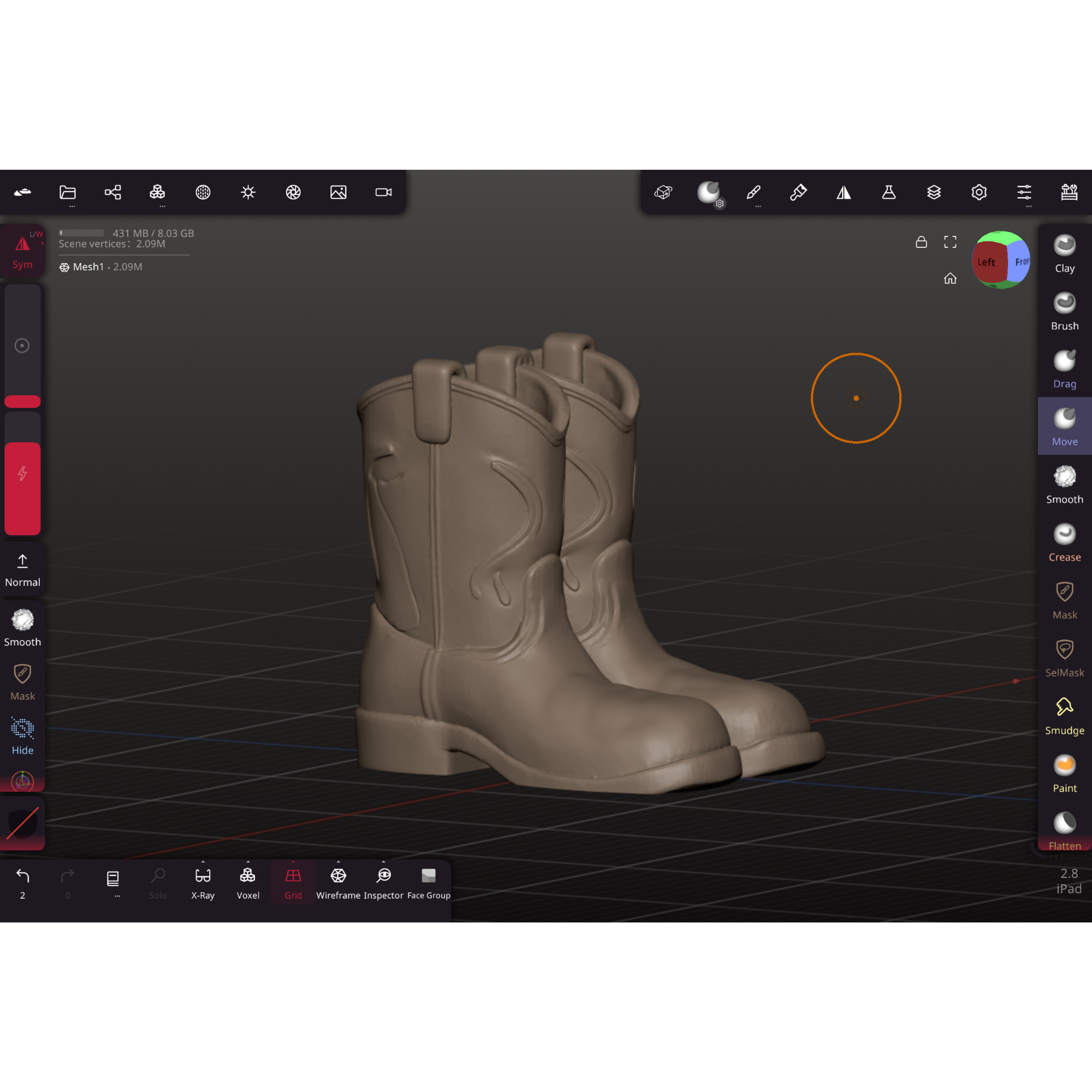Select the SelMask tool
Image resolution: width=1092 pixels, height=1092 pixels.
pos(1065,658)
